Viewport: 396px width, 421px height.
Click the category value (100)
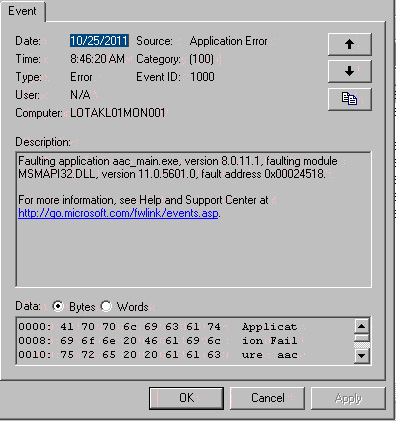tap(201, 59)
